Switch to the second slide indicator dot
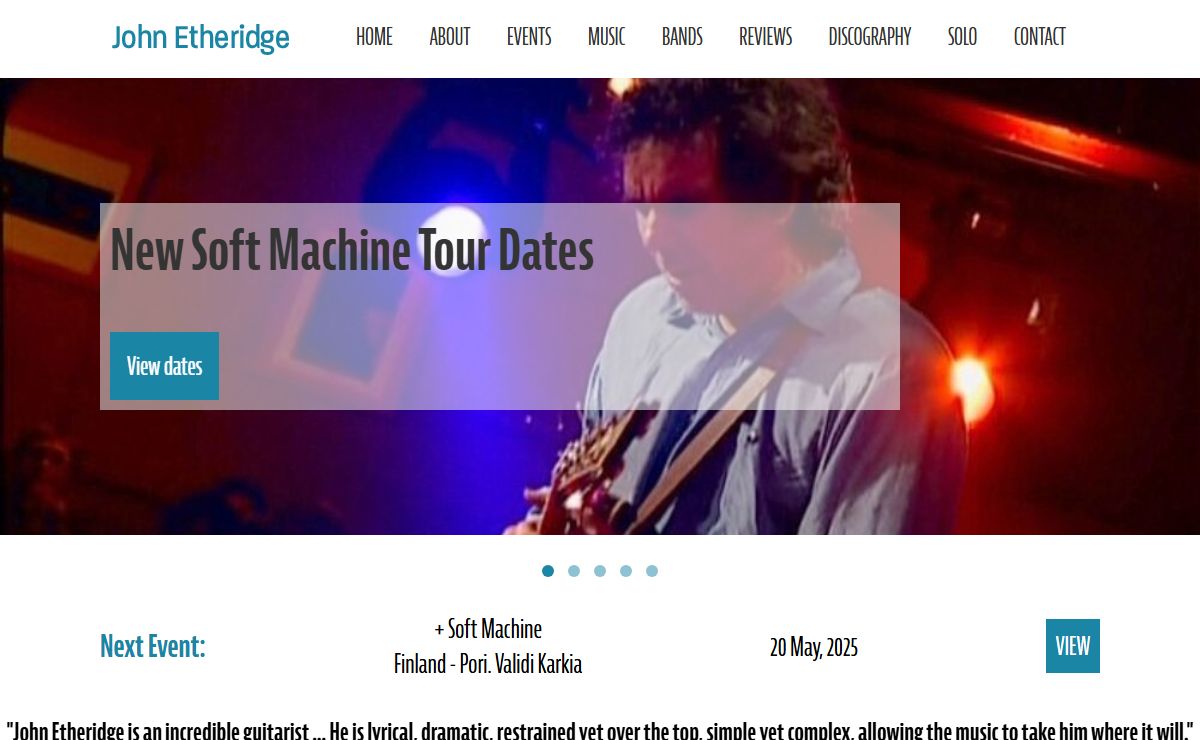The width and height of the screenshot is (1200, 740). point(574,571)
